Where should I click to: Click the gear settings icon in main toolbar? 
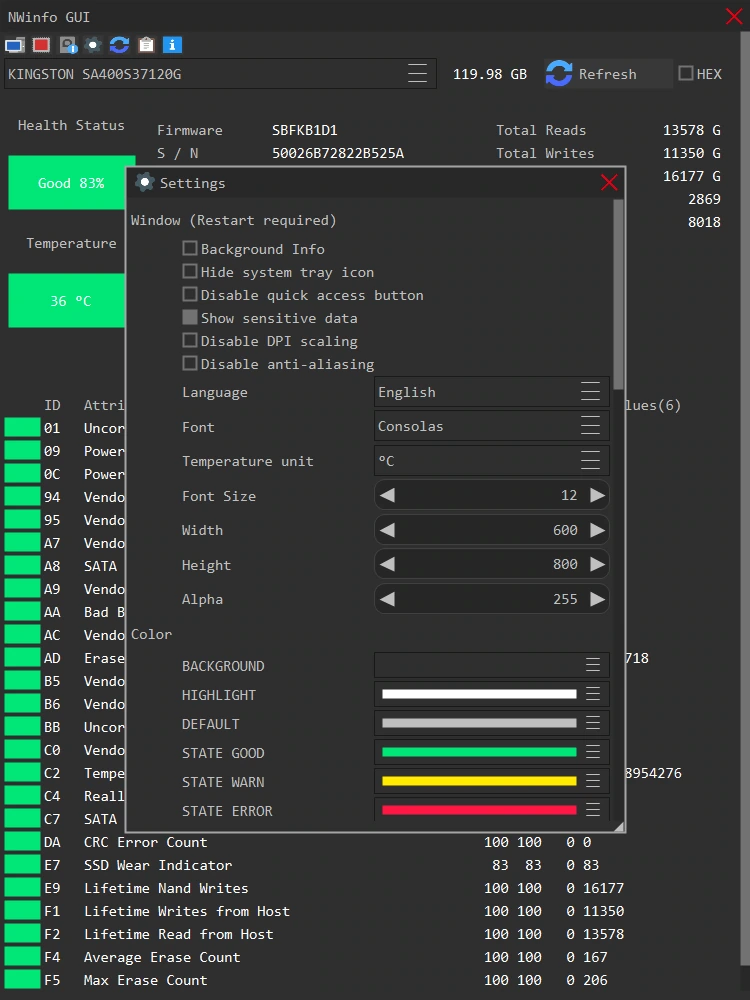click(94, 45)
